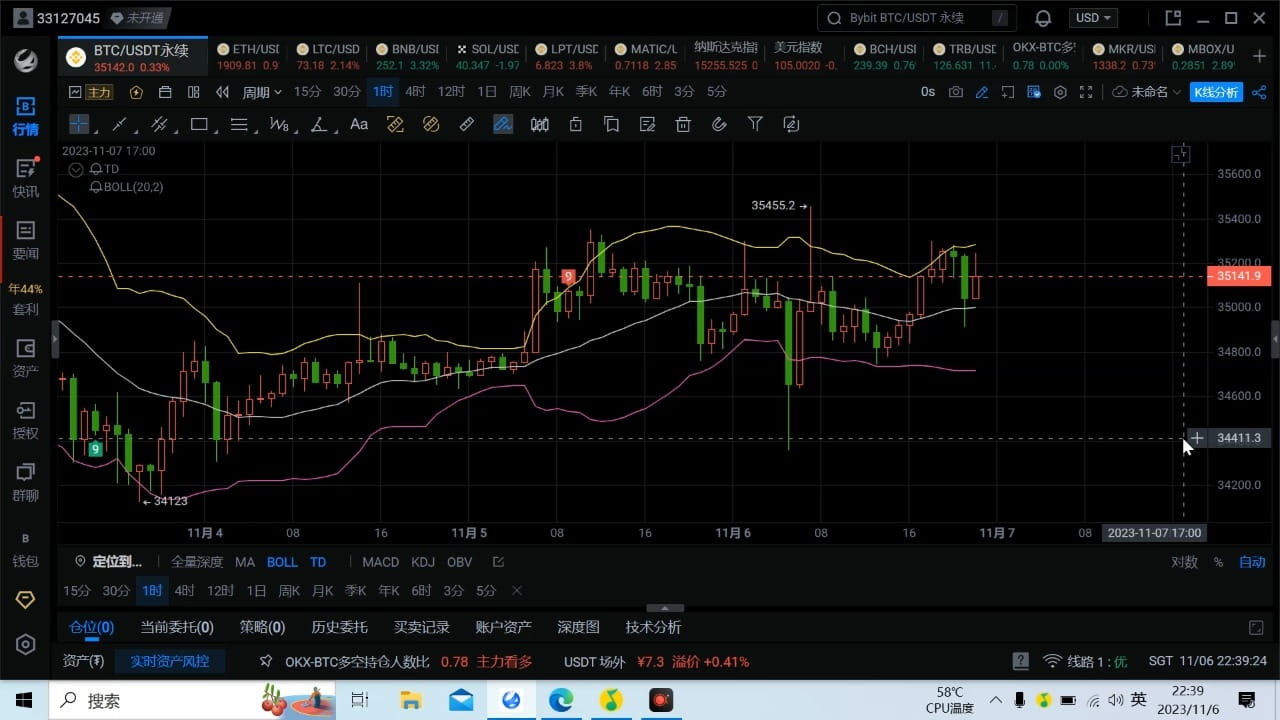This screenshot has height=720, width=1280.
Task: Open chart settings via the gear icon
Action: coord(1059,91)
